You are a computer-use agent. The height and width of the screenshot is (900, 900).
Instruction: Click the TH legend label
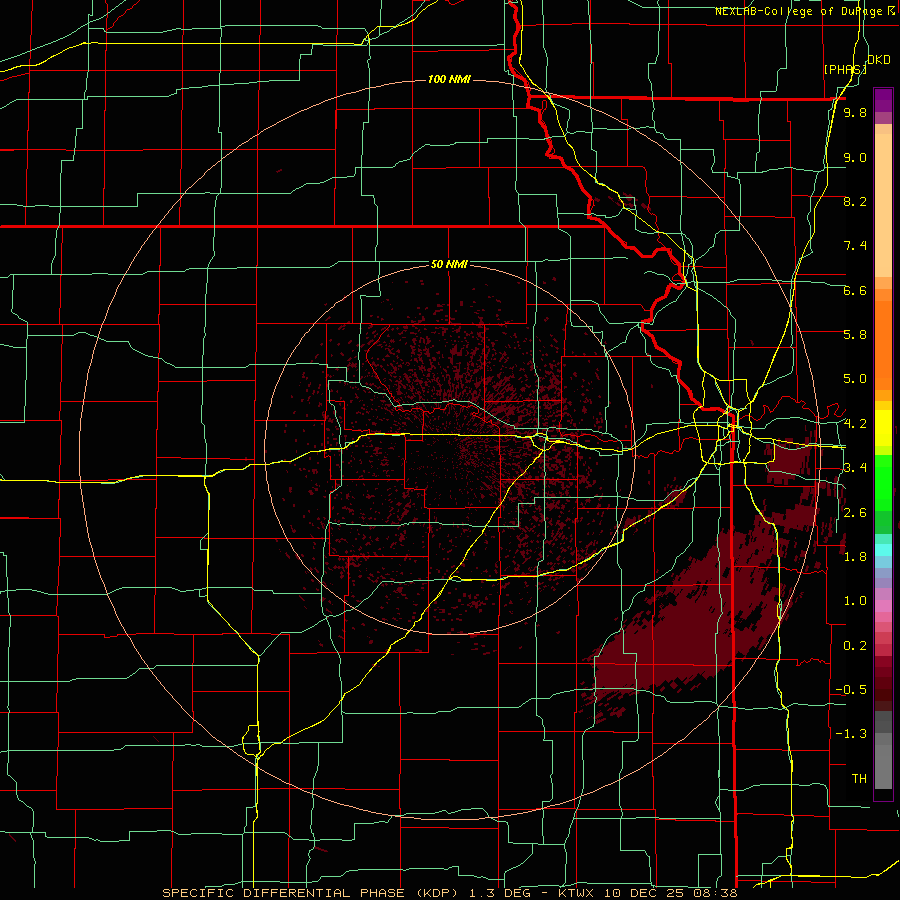pos(859,779)
